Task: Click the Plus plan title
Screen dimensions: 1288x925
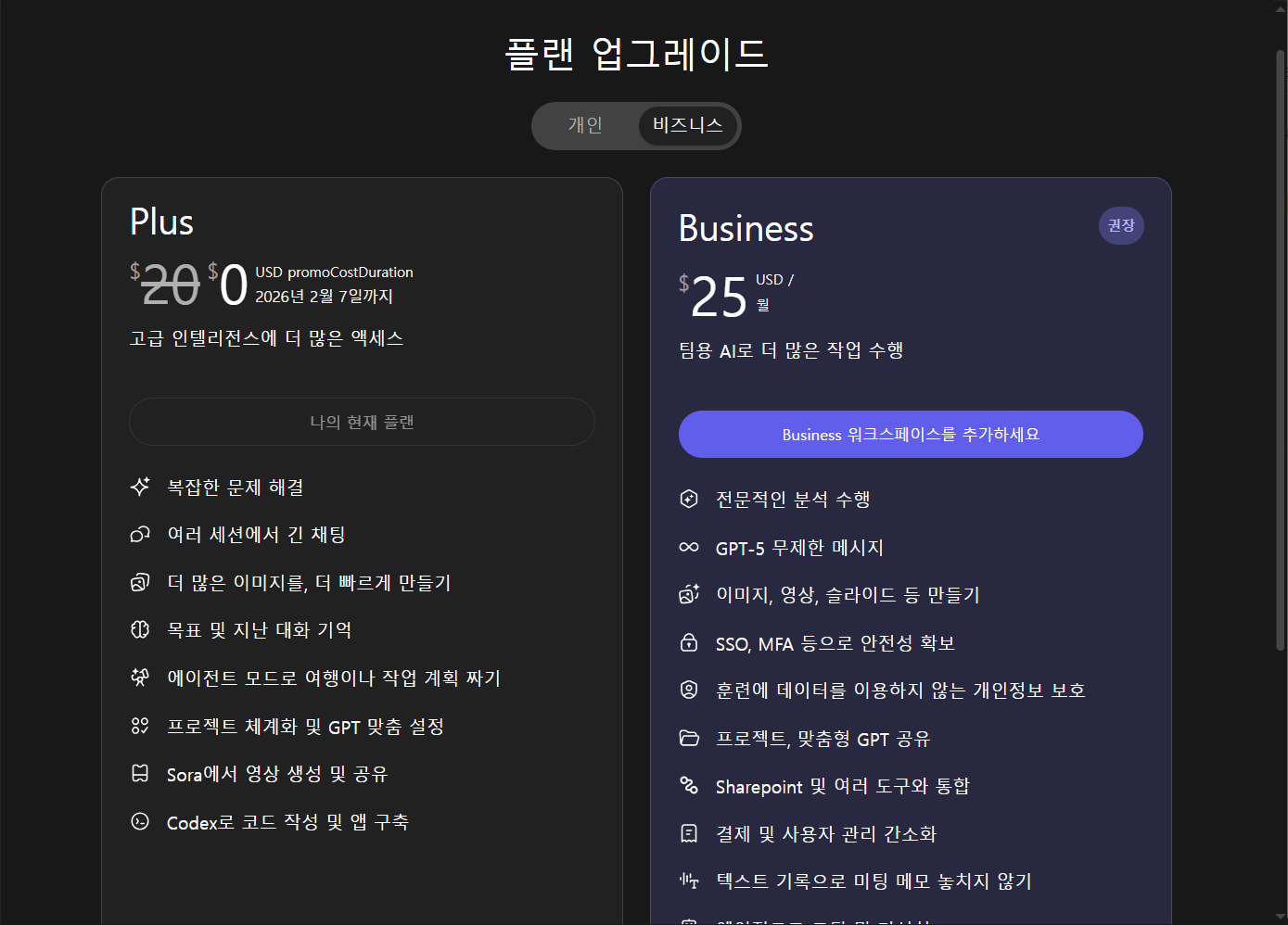Action: [x=161, y=222]
